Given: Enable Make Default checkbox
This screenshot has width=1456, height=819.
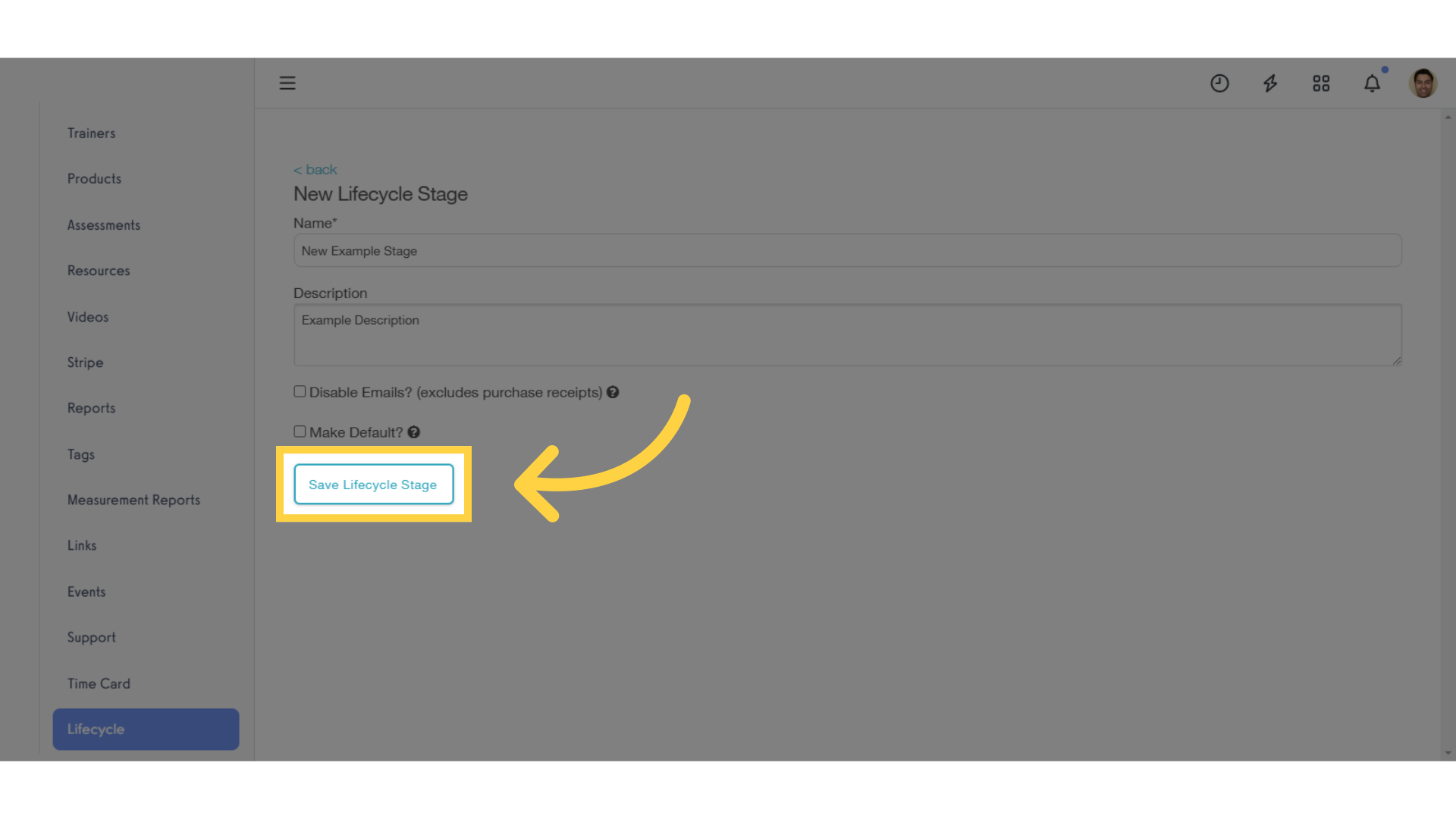Looking at the screenshot, I should (x=299, y=431).
